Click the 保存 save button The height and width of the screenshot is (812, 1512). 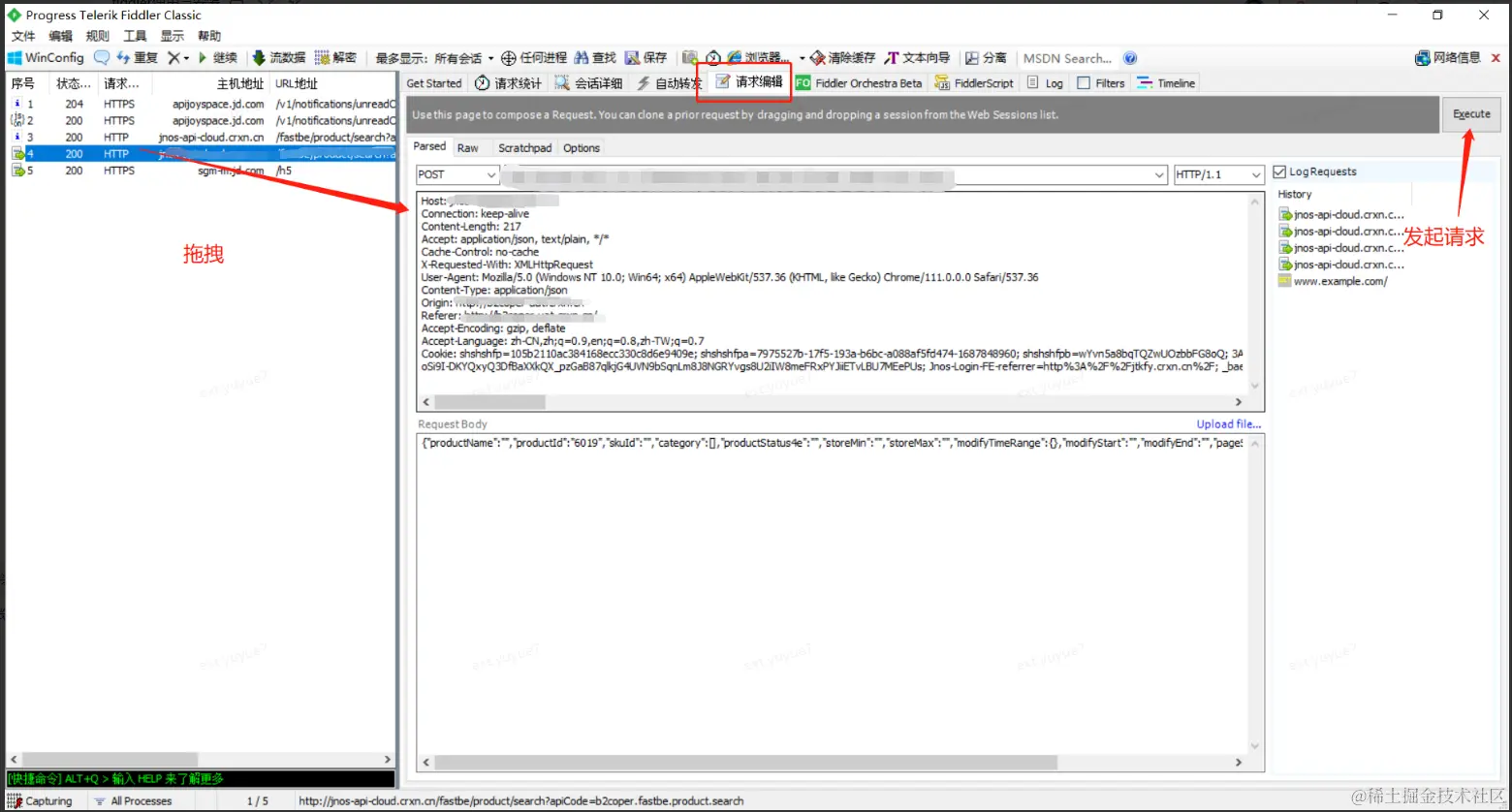click(x=646, y=58)
